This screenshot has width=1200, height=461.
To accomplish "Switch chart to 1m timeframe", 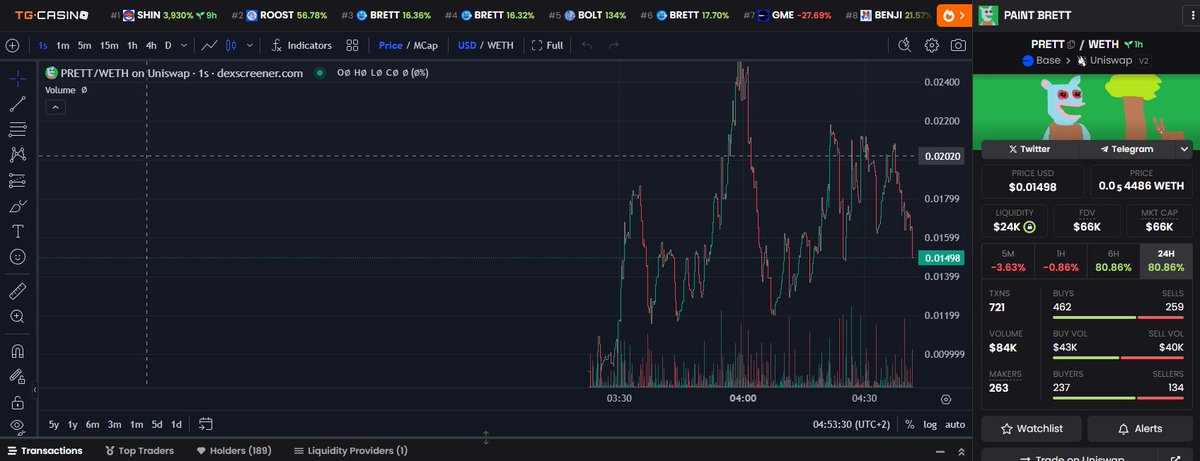I will [63, 45].
